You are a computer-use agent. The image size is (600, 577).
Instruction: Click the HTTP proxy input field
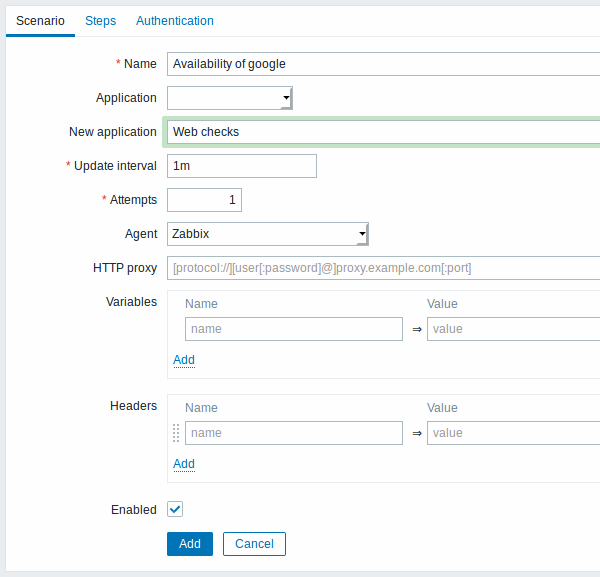pos(383,268)
